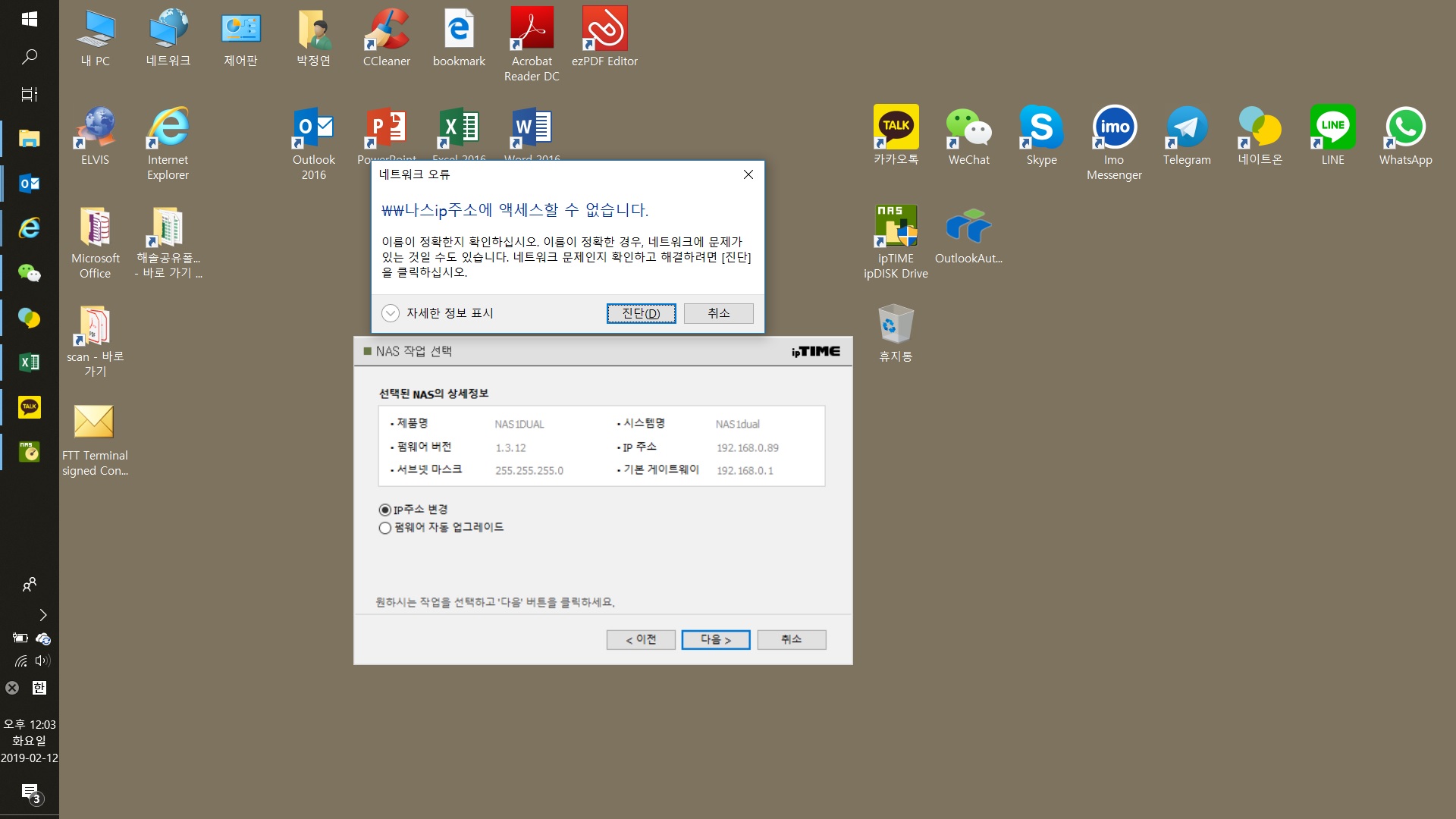Click the Skype desktop icon

click(x=1041, y=136)
